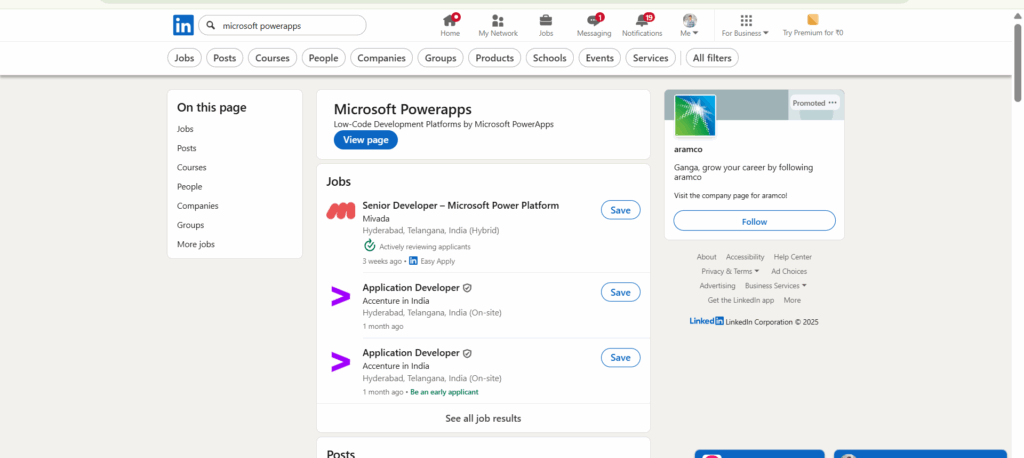Filter results by Groups pill

pos(440,58)
